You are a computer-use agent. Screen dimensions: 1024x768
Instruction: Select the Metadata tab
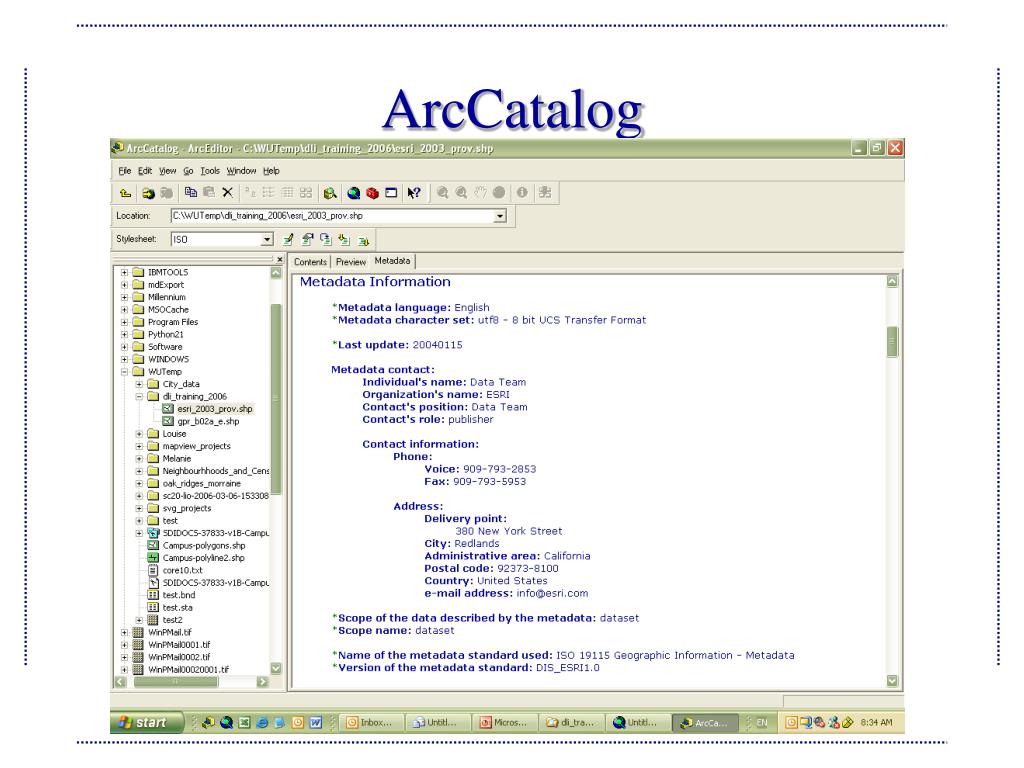(x=392, y=261)
